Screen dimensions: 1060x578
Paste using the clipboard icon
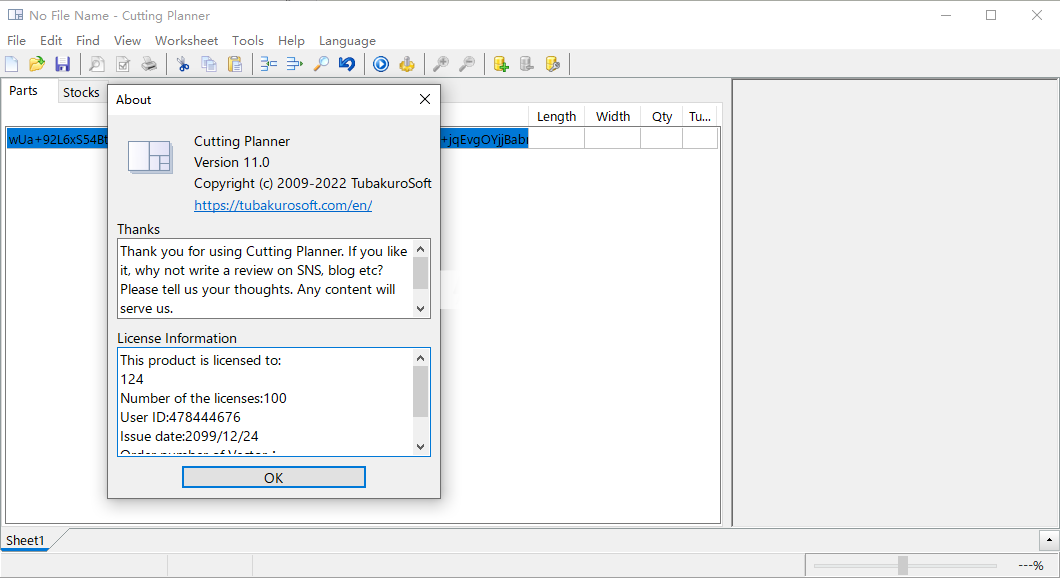(x=235, y=64)
